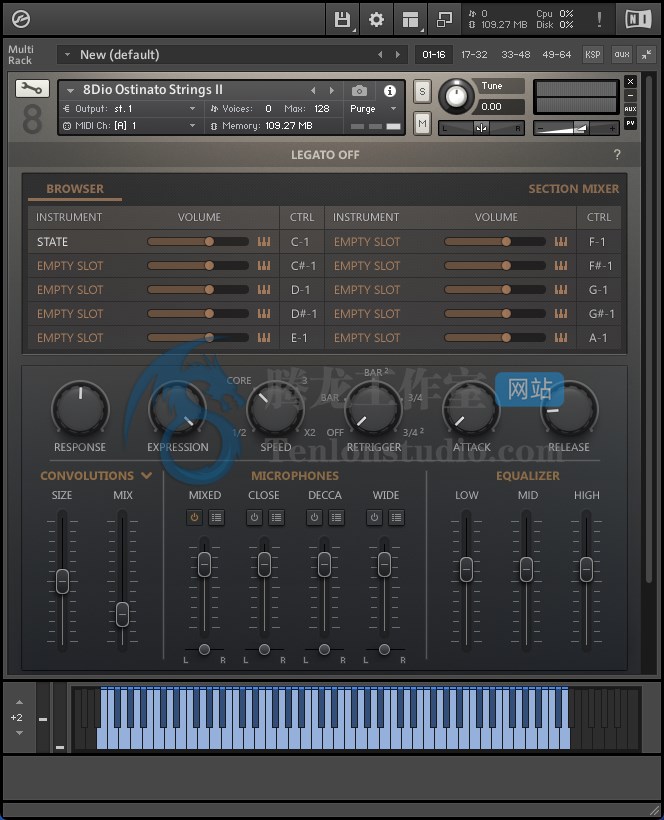This screenshot has width=664, height=820.
Task: Select rack page 49-64
Action: [x=557, y=54]
